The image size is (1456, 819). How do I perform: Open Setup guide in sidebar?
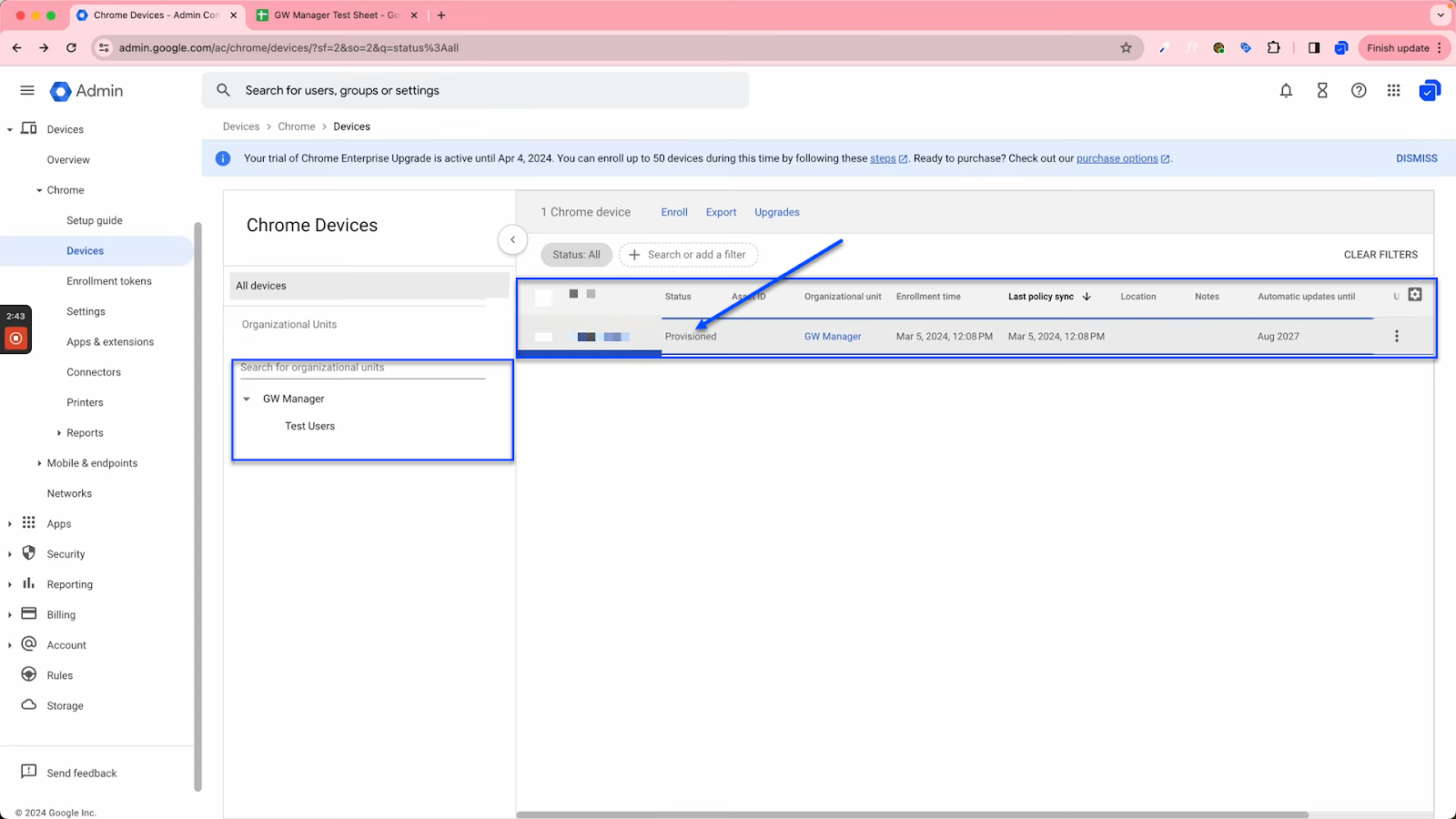tap(95, 220)
